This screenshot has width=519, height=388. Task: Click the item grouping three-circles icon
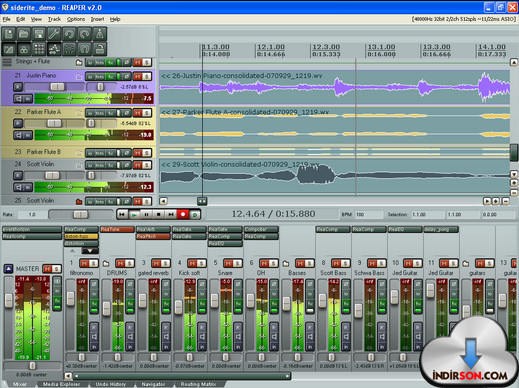point(24,49)
